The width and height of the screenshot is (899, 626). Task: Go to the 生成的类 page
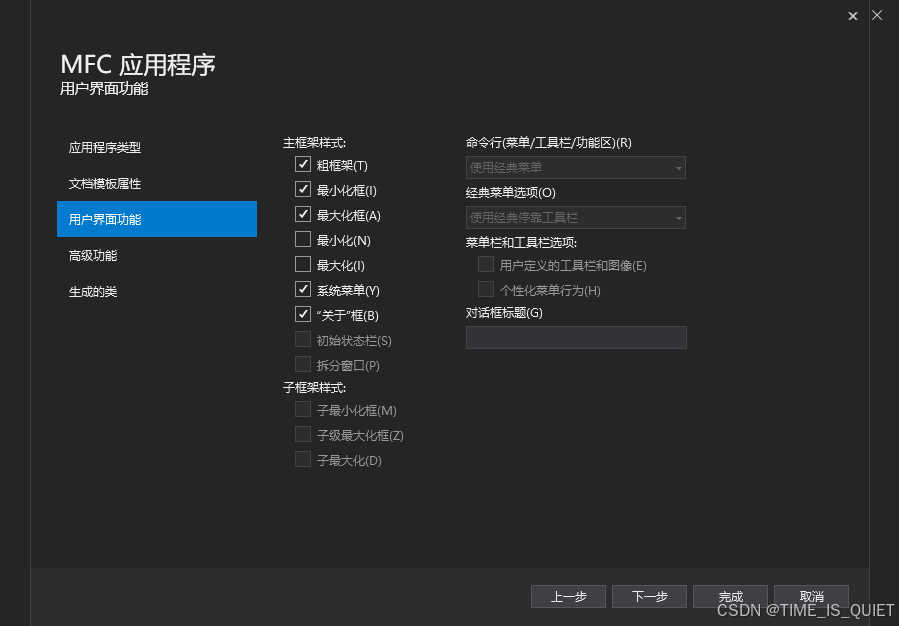(157, 291)
